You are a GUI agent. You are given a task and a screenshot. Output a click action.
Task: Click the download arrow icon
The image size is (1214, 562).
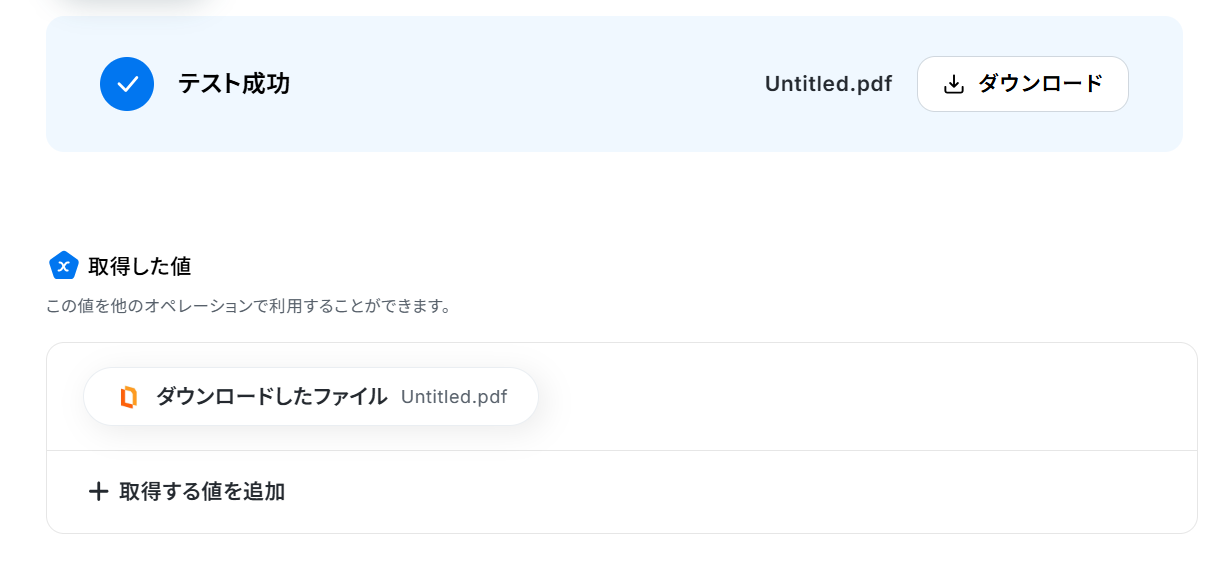[x=954, y=84]
